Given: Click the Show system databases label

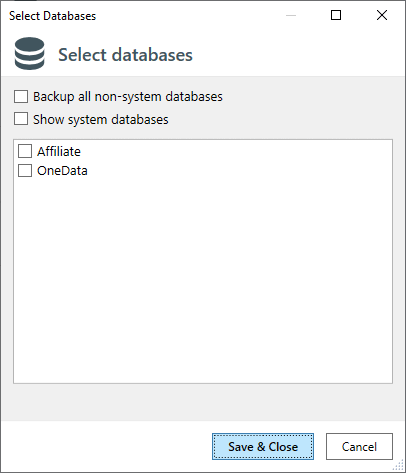Looking at the screenshot, I should pyautogui.click(x=101, y=119).
